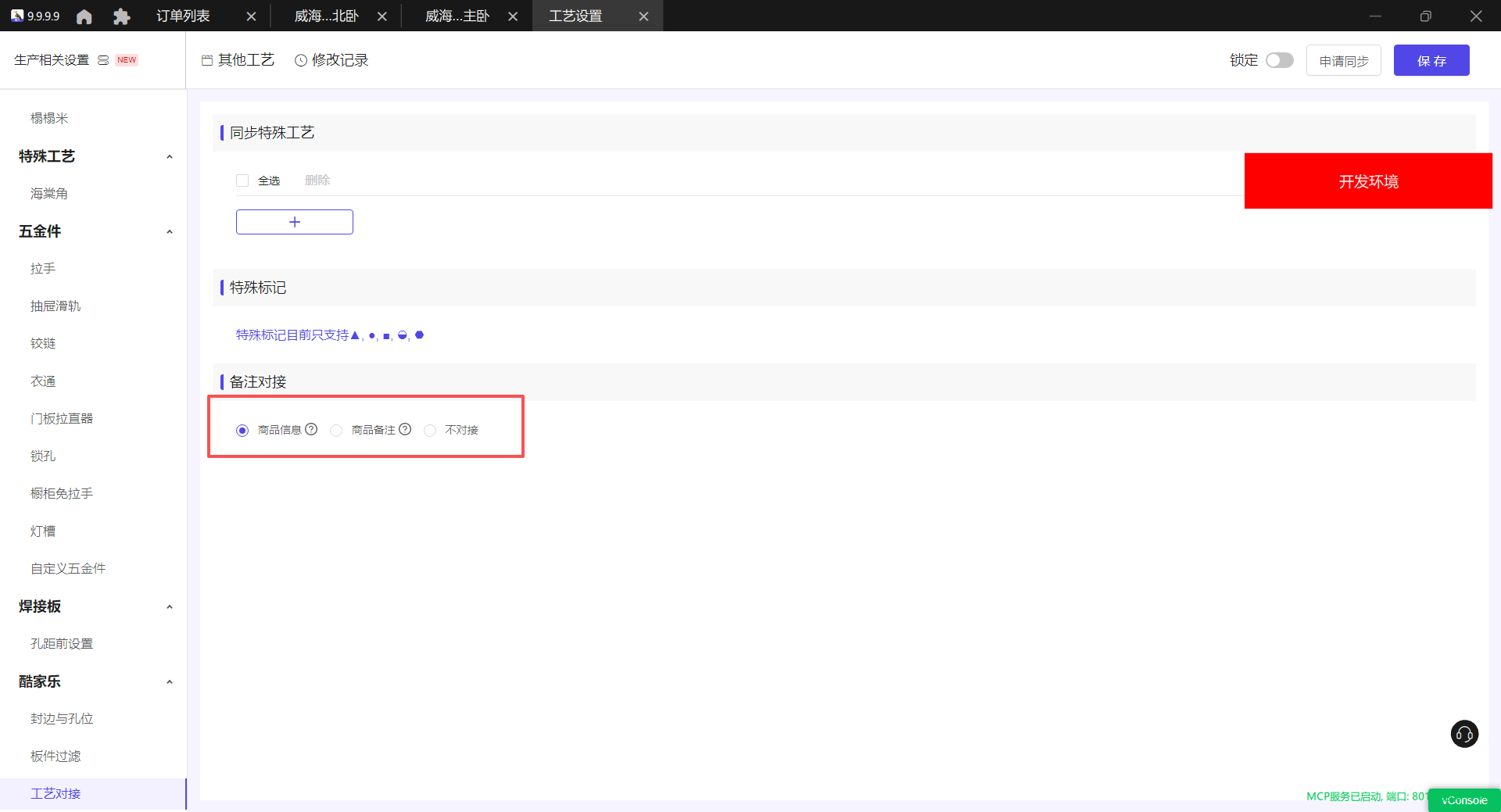
Task: Select 工艺对接 in the sidebar
Action: pyautogui.click(x=56, y=794)
